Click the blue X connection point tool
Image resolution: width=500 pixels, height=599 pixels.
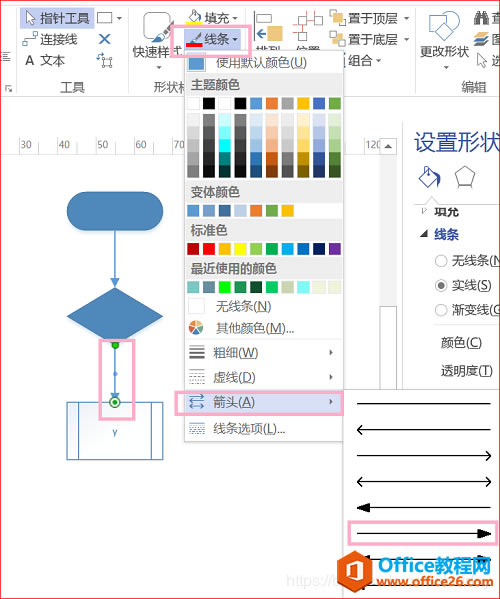[104, 39]
